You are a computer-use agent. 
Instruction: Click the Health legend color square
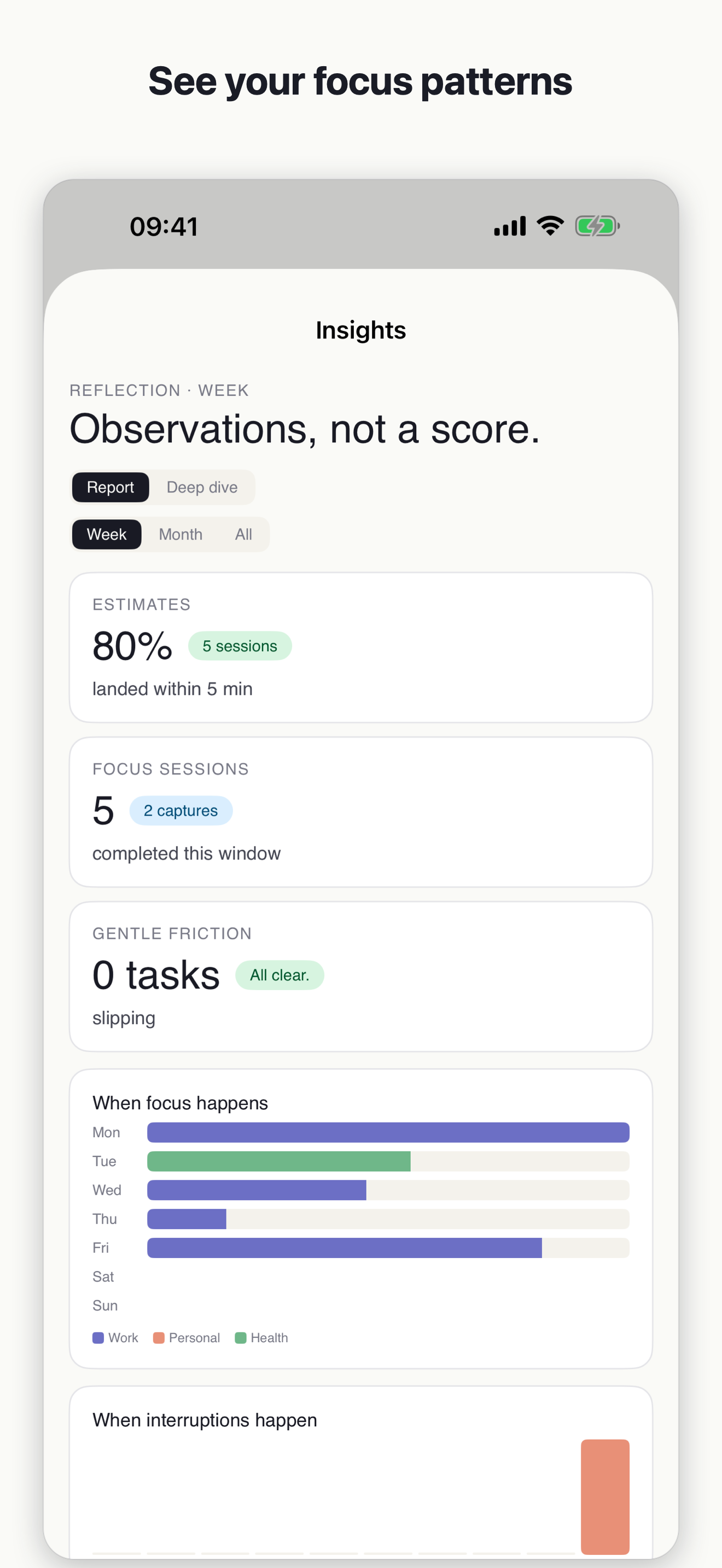(x=241, y=1337)
